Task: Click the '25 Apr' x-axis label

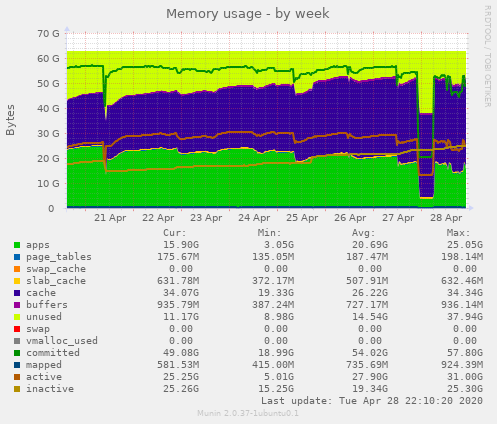Action: coord(302,218)
